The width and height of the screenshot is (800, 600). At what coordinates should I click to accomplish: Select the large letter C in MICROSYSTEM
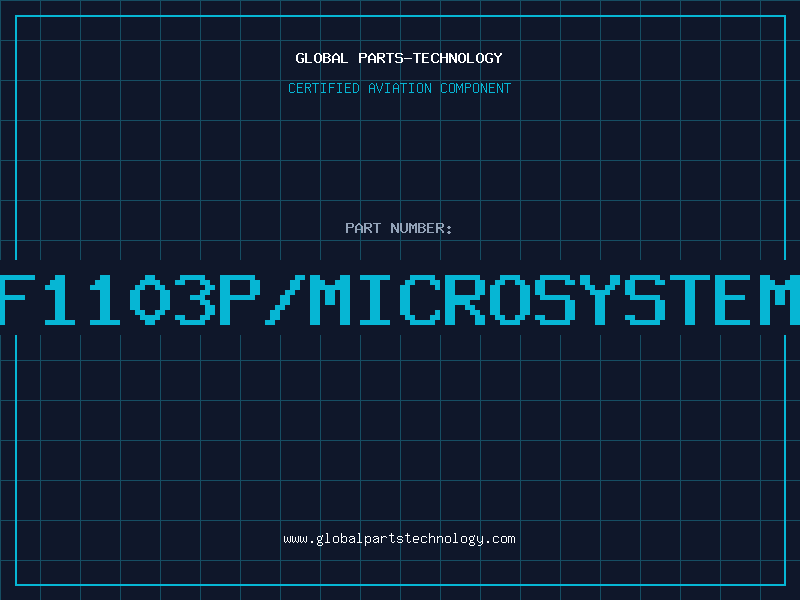click(x=420, y=300)
